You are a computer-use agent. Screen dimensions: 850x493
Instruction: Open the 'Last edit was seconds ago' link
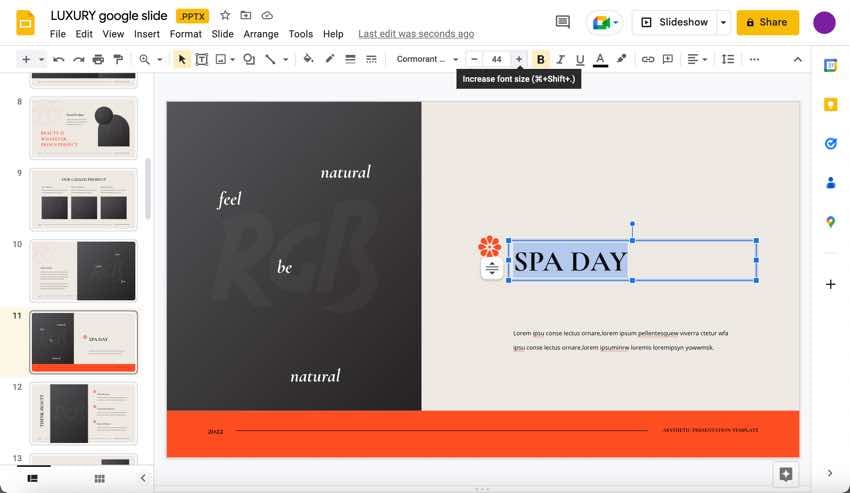click(416, 34)
